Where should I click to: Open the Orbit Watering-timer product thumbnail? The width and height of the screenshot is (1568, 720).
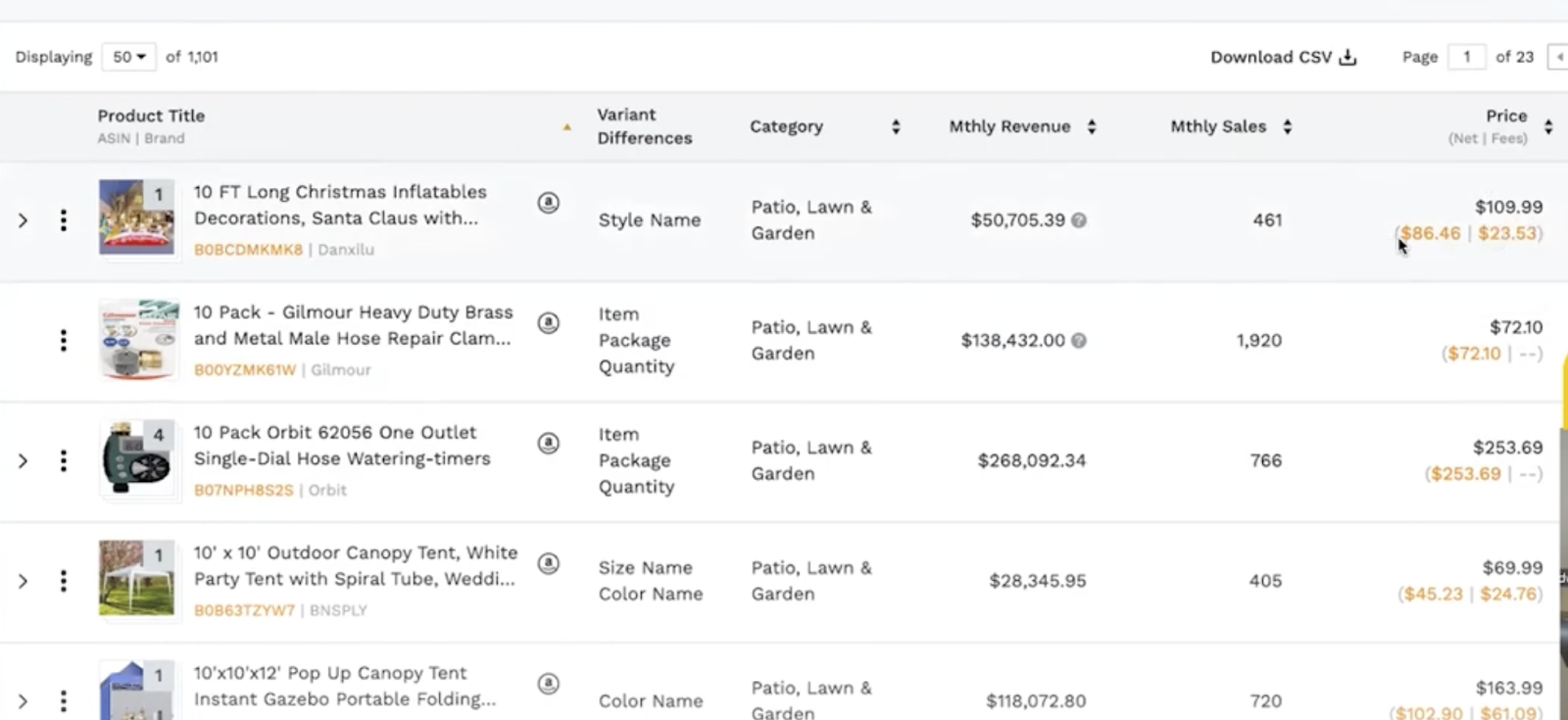click(x=137, y=458)
